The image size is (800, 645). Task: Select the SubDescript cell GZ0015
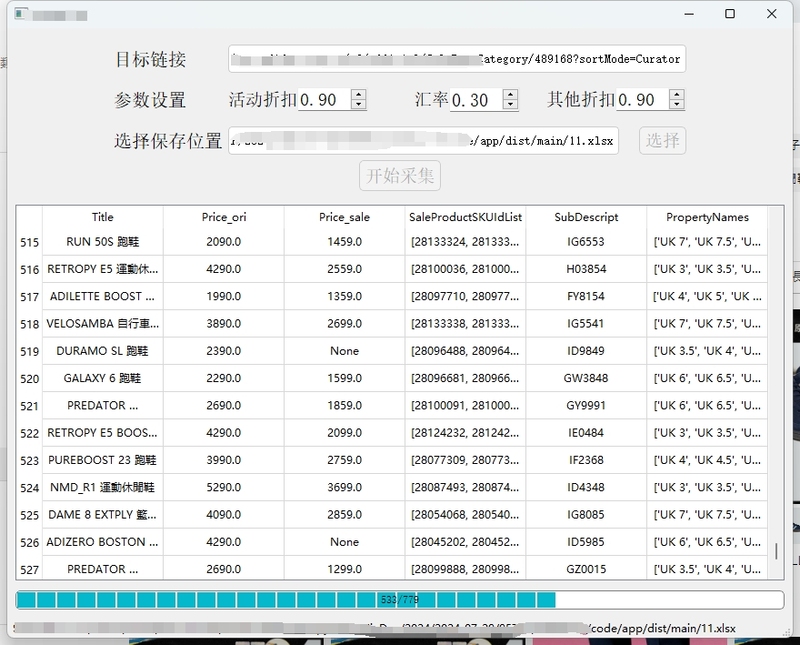click(x=586, y=569)
